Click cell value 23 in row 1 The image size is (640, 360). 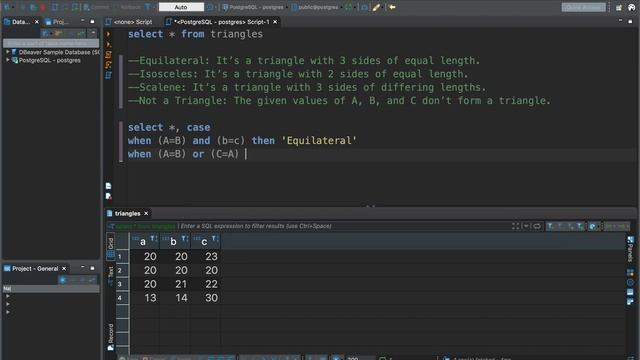[211, 256]
